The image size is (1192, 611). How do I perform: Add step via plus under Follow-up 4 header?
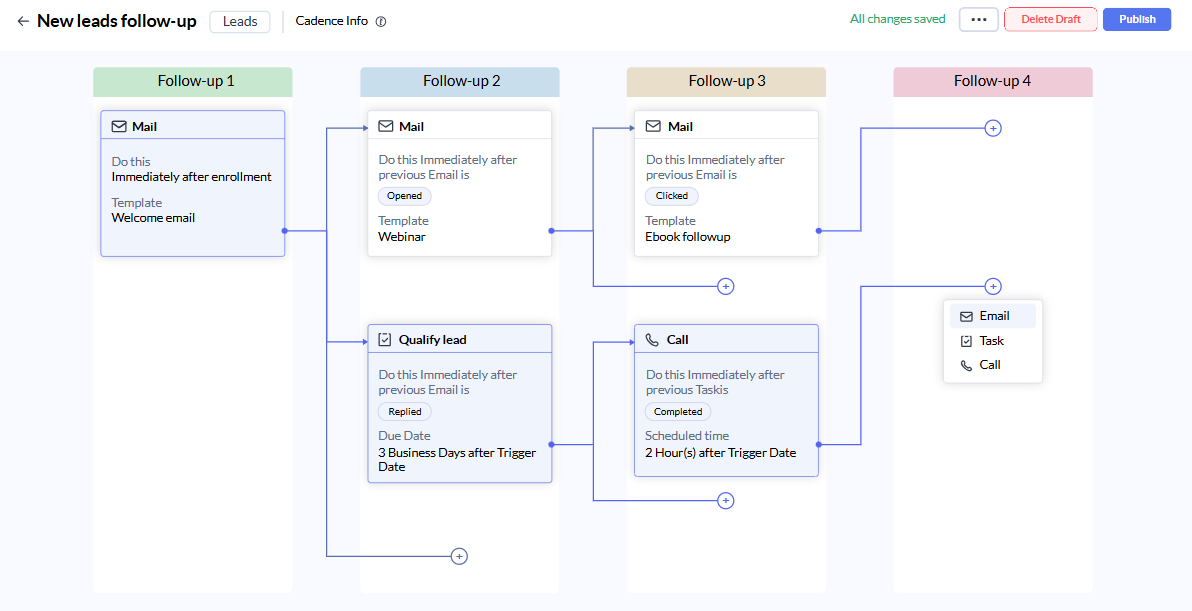993,128
